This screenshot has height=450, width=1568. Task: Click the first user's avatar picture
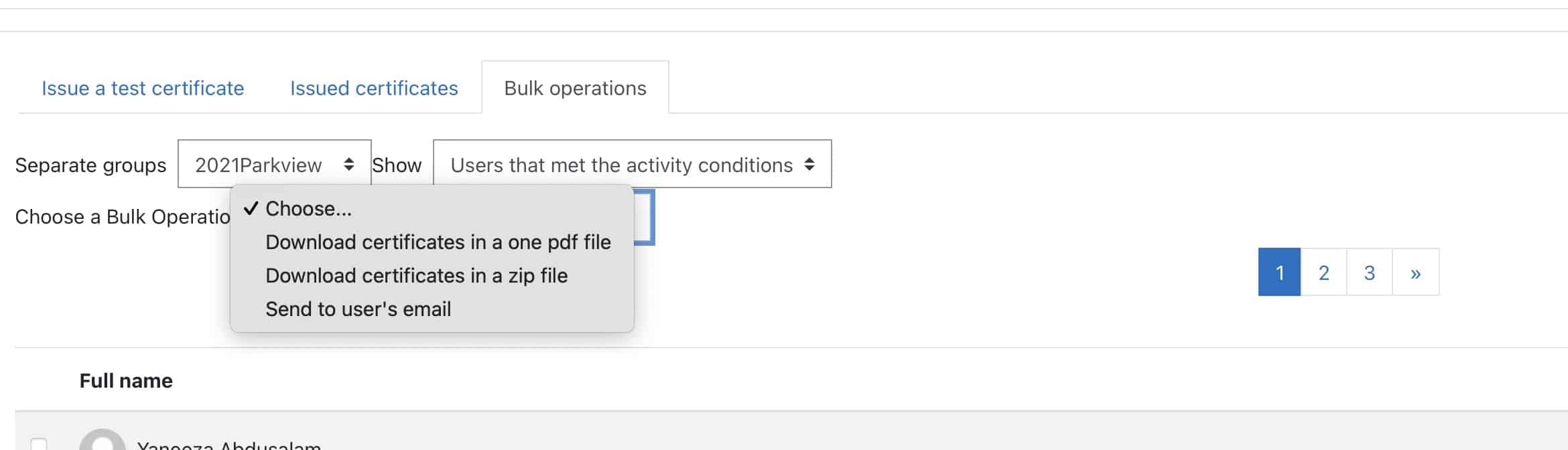[103, 441]
